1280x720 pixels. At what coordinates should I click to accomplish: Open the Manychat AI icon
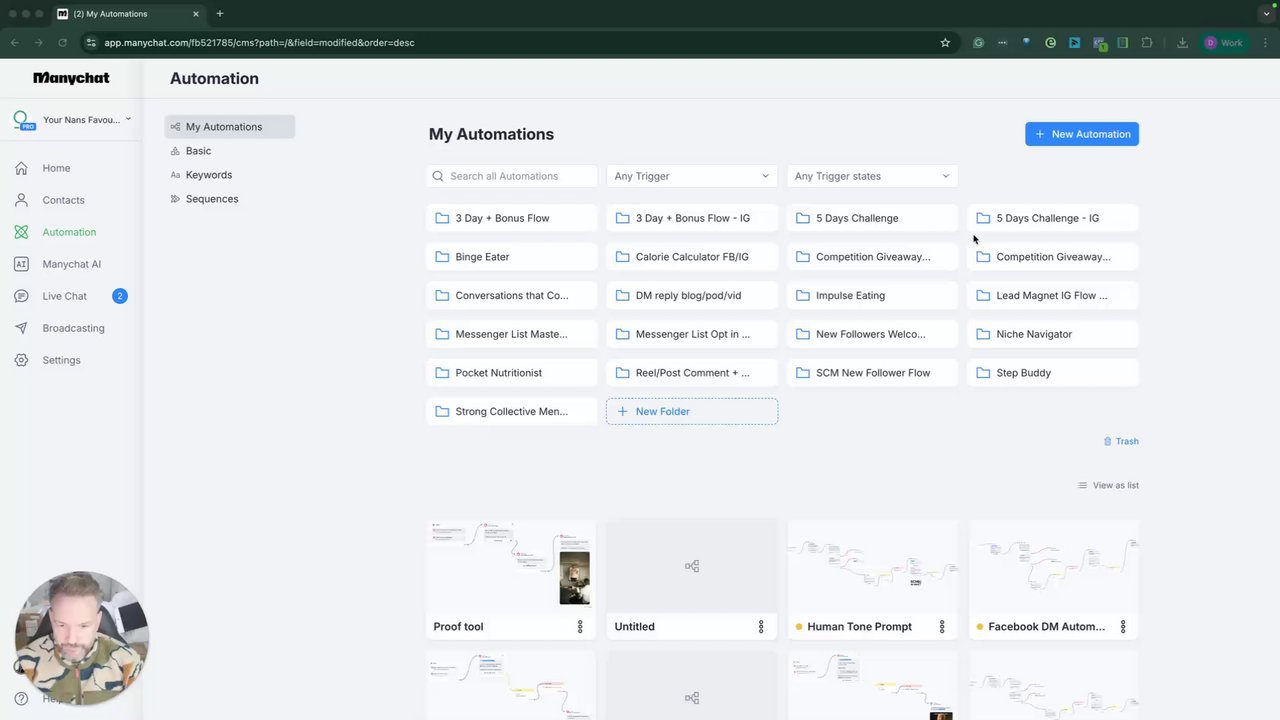21,264
